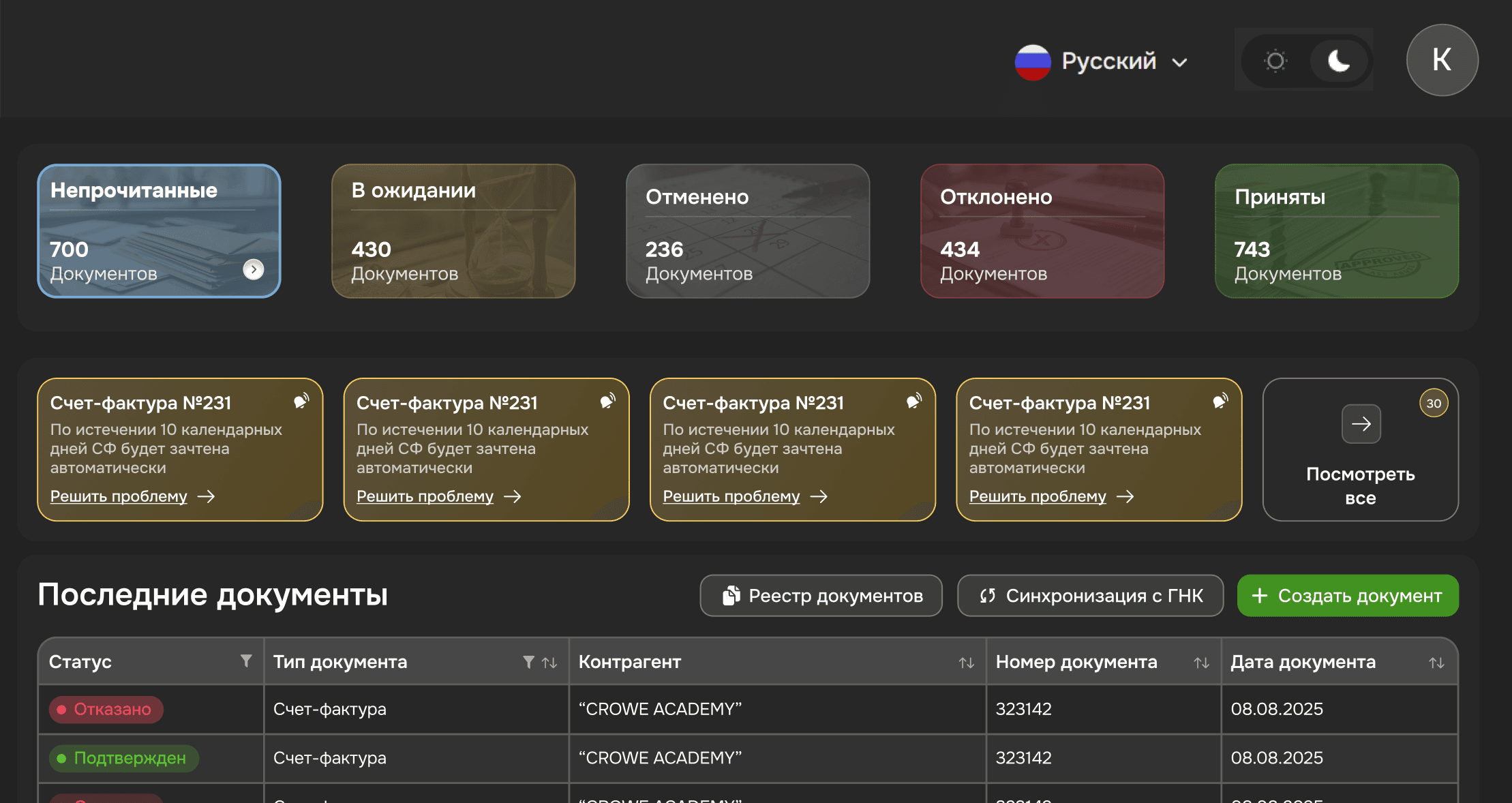Screen dimensions: 1512x803
Task: Open user avatar K menu
Action: (x=1442, y=60)
